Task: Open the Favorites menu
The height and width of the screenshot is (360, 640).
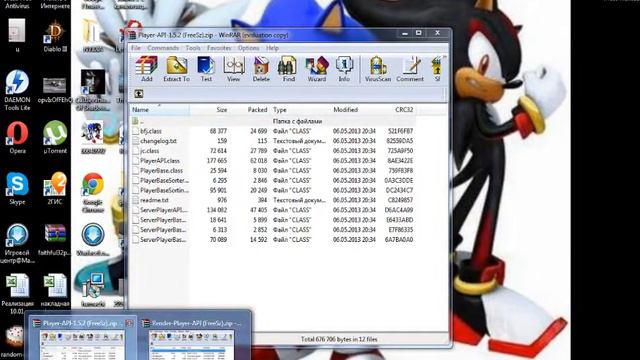Action: (219, 48)
